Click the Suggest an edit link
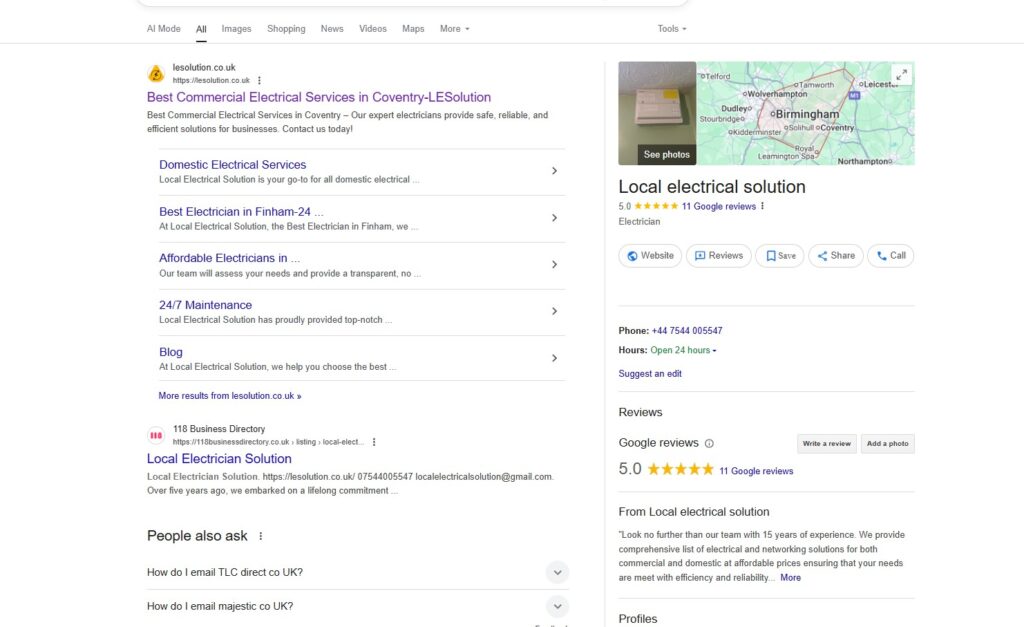Screen dimensions: 1024x627 (x=650, y=374)
